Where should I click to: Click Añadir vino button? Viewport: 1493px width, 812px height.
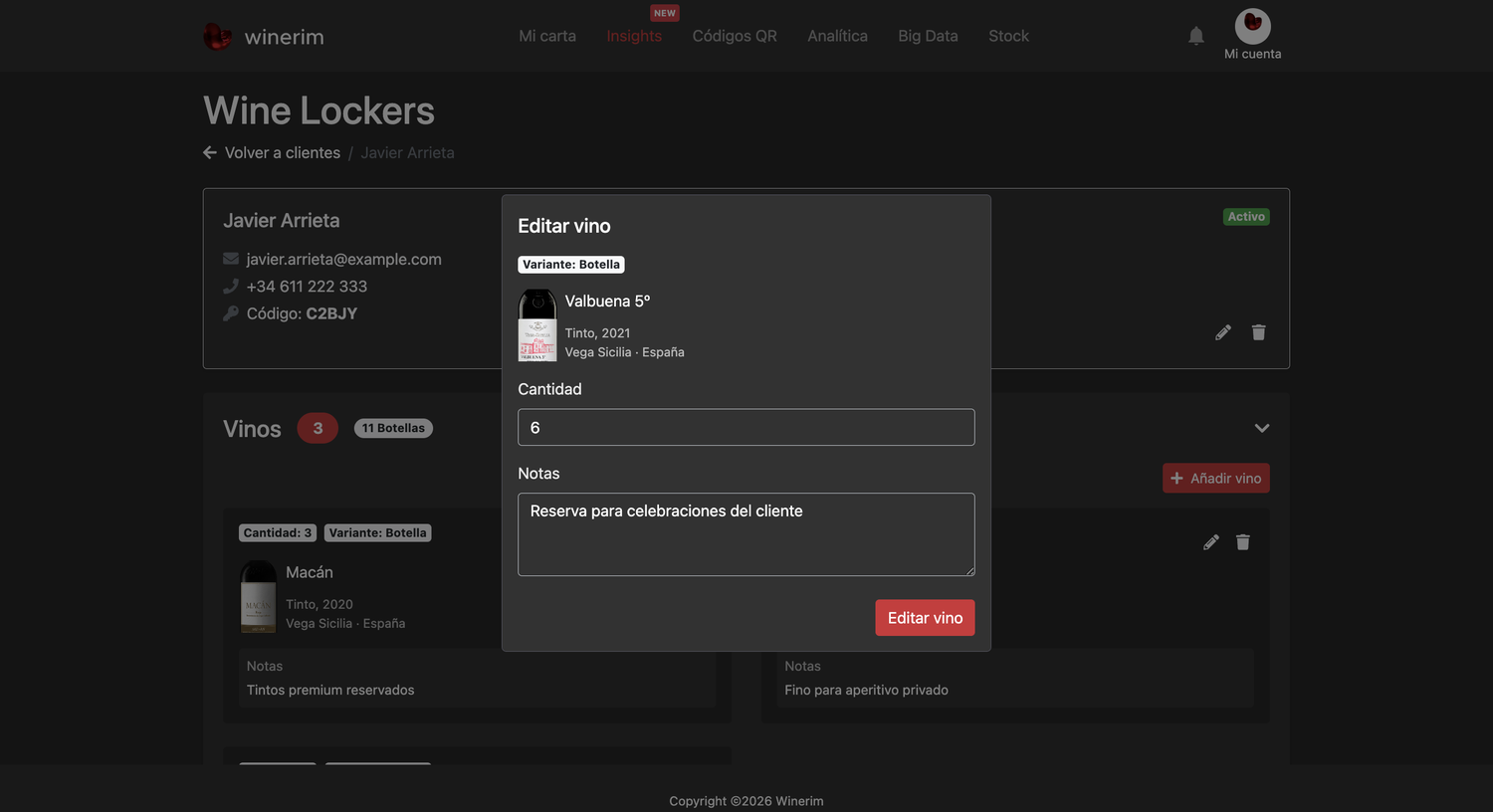pos(1215,479)
